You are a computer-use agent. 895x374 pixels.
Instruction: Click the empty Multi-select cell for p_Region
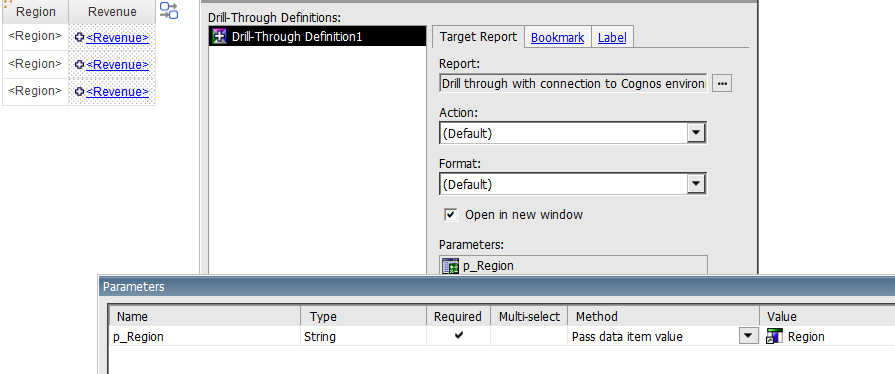[x=529, y=336]
